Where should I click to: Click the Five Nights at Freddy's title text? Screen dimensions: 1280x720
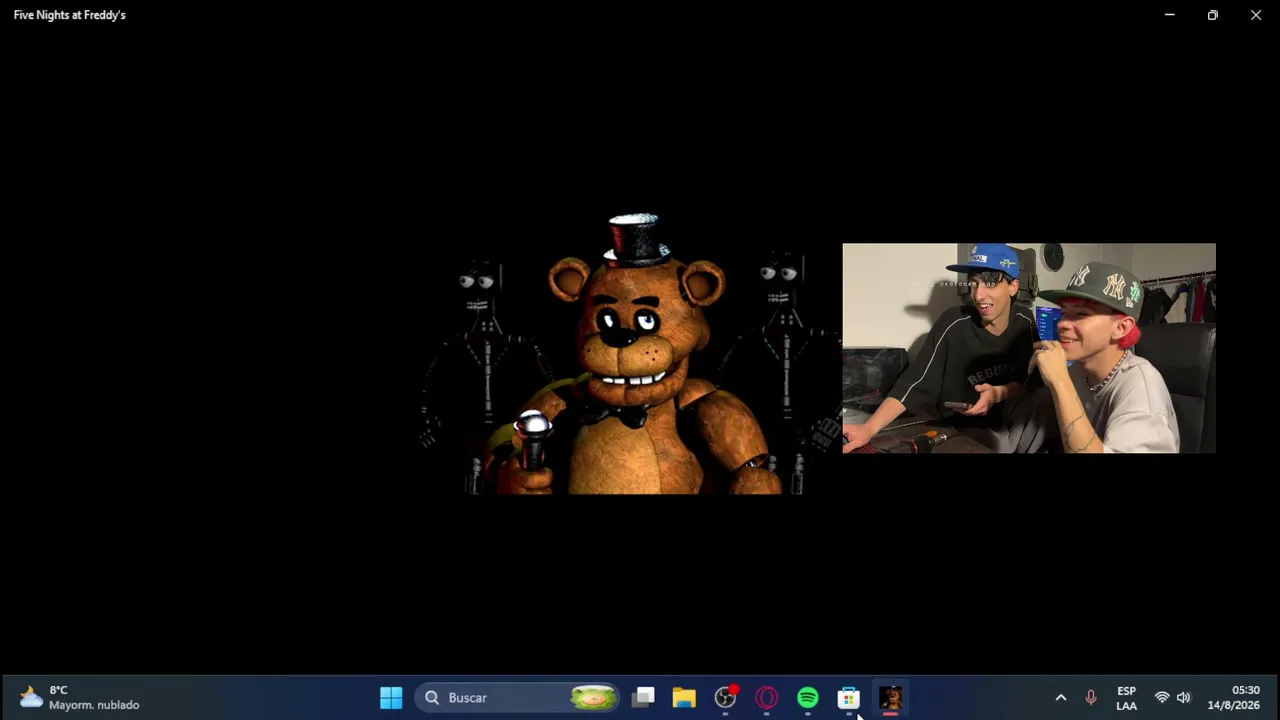point(70,15)
